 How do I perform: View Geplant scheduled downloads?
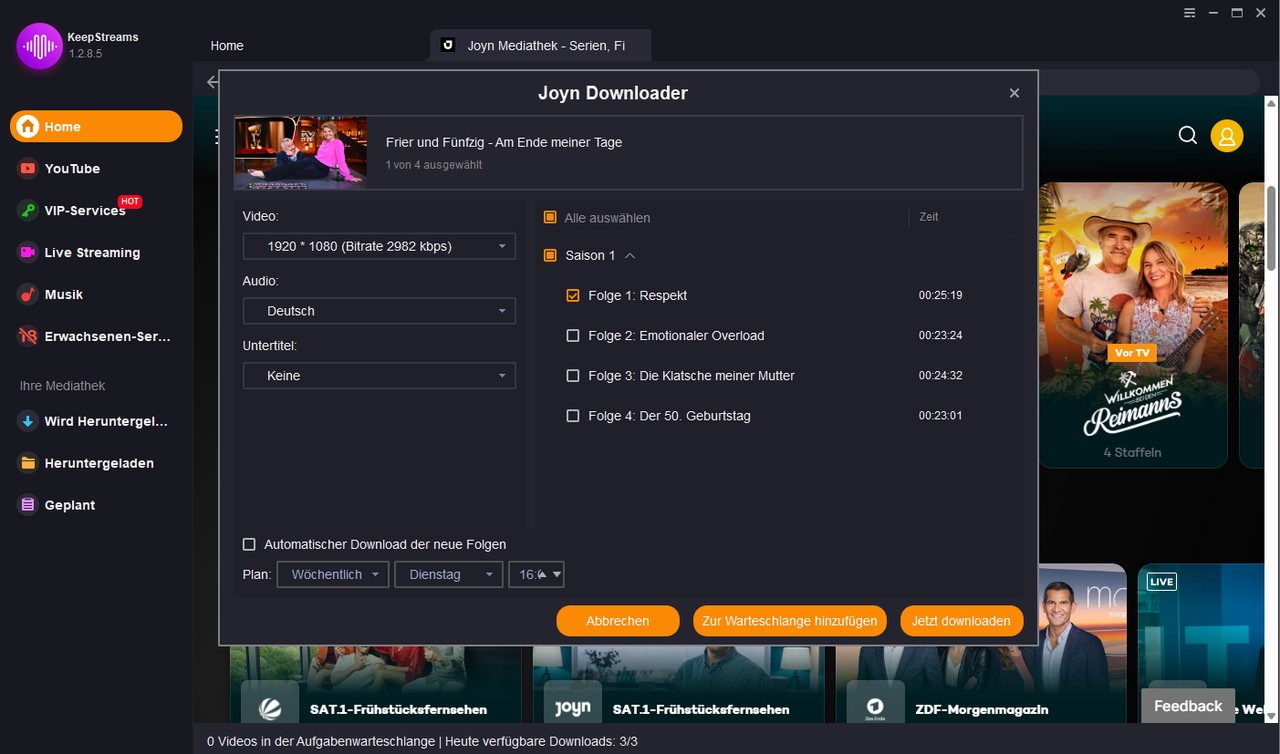click(x=70, y=505)
